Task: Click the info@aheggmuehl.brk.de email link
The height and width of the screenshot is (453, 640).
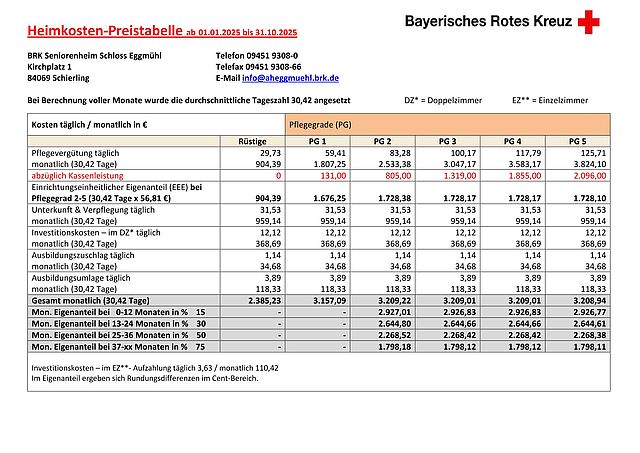Action: point(290,78)
